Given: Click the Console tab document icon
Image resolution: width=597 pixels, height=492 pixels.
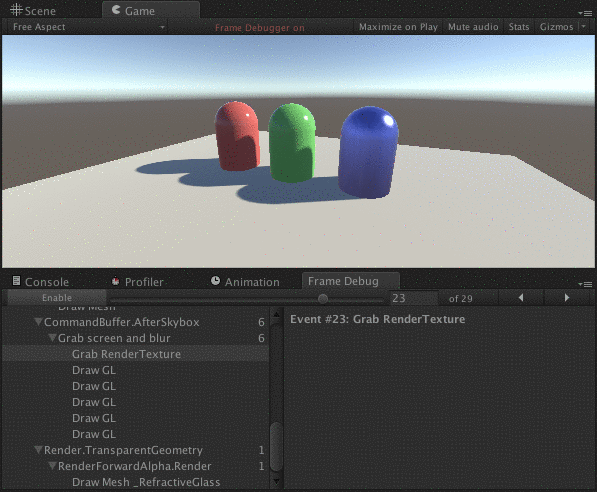Looking at the screenshot, I should (x=16, y=281).
